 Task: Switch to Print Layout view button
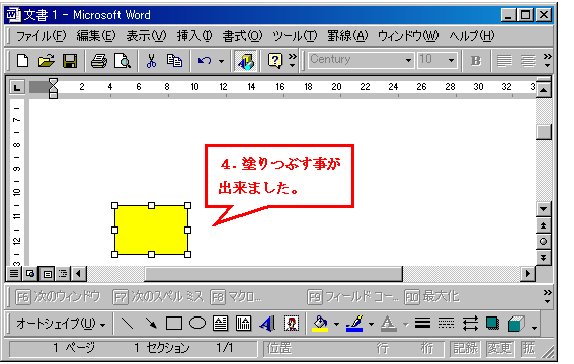pyautogui.click(x=47, y=274)
